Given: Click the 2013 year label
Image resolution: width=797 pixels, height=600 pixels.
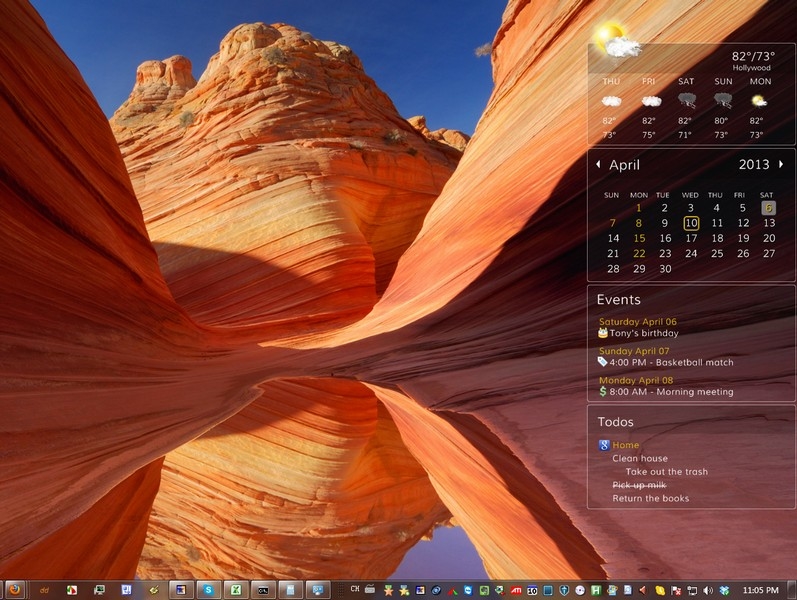Looking at the screenshot, I should (754, 164).
